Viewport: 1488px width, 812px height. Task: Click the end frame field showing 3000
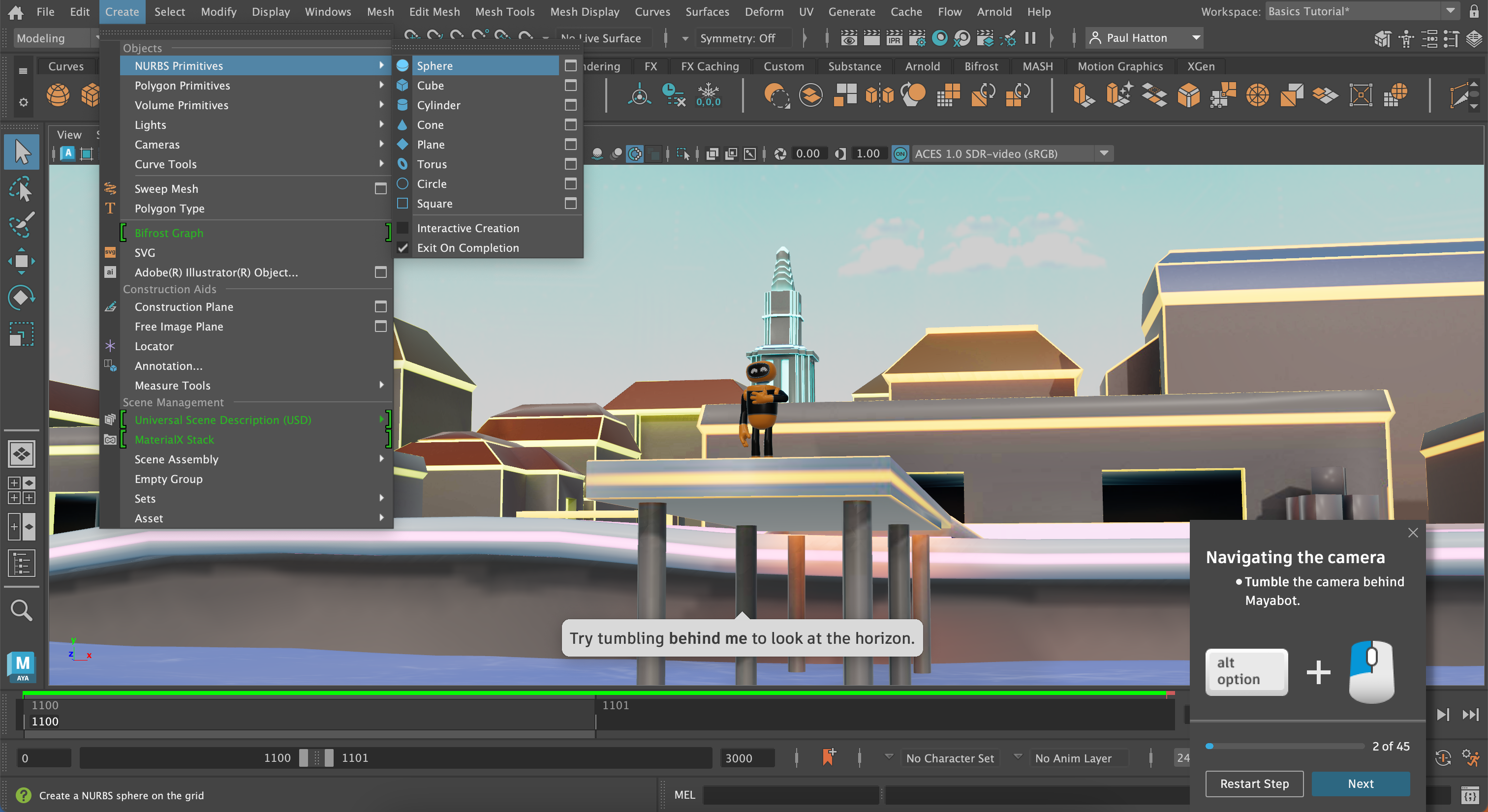pyautogui.click(x=748, y=758)
